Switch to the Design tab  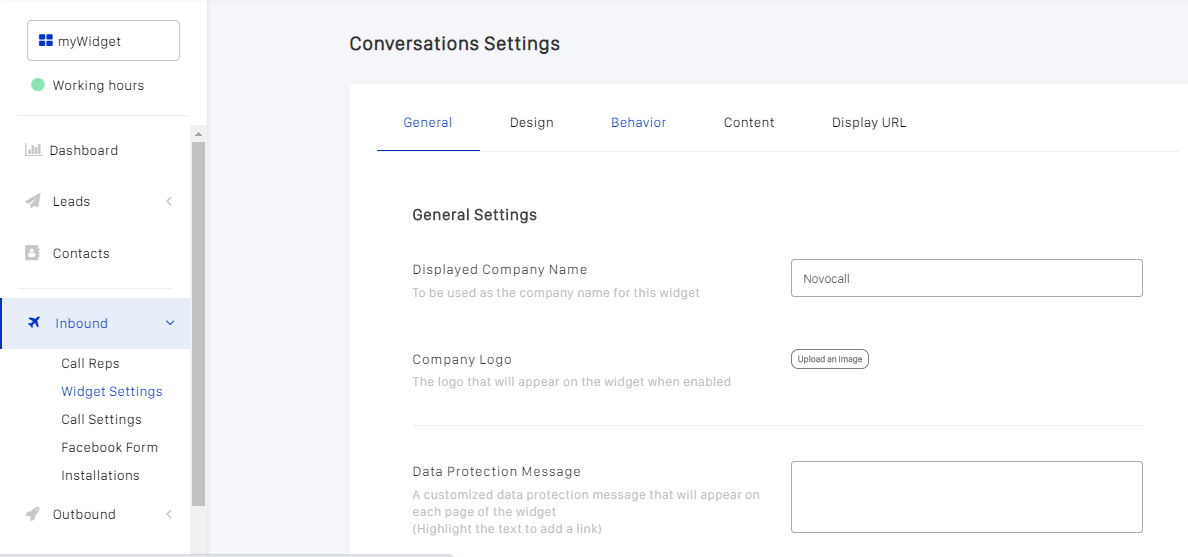point(531,122)
